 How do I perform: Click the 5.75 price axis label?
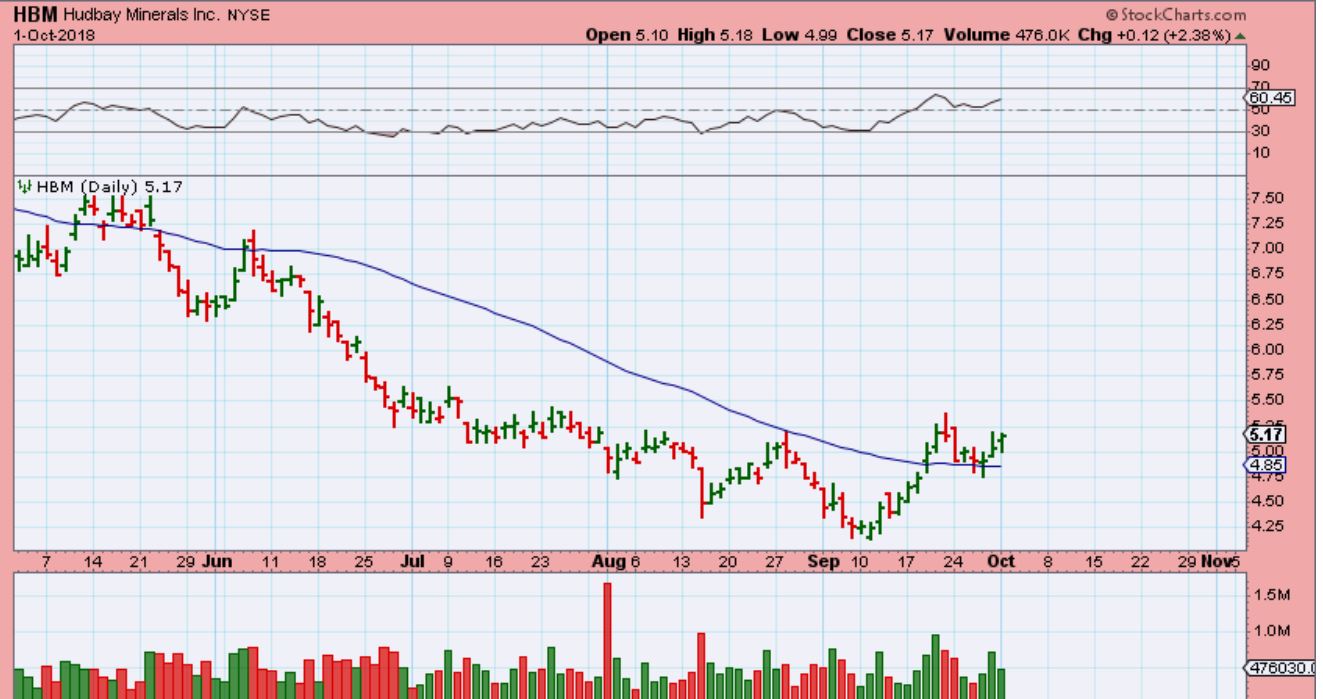point(1266,375)
